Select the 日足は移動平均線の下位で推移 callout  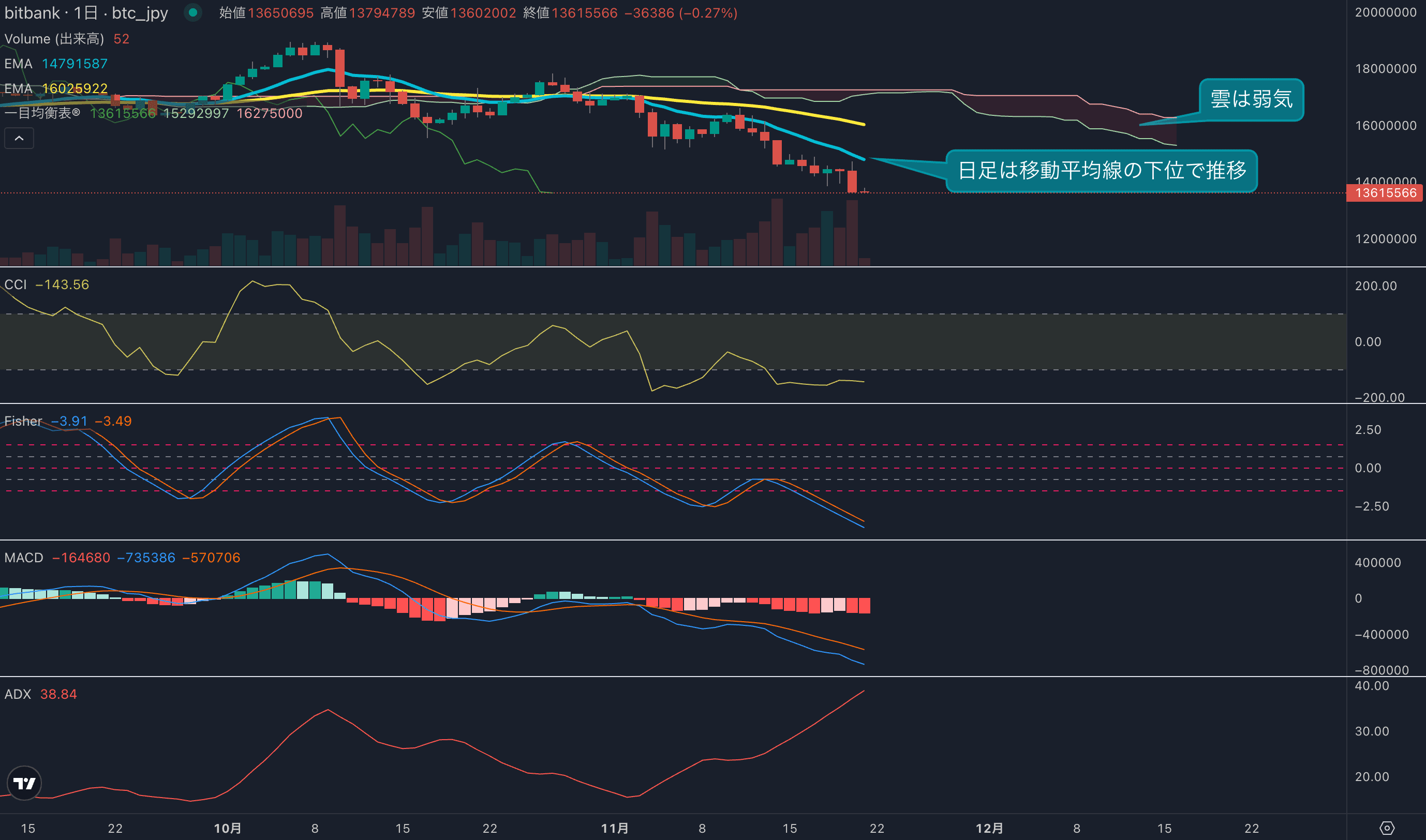pyautogui.click(x=1102, y=170)
